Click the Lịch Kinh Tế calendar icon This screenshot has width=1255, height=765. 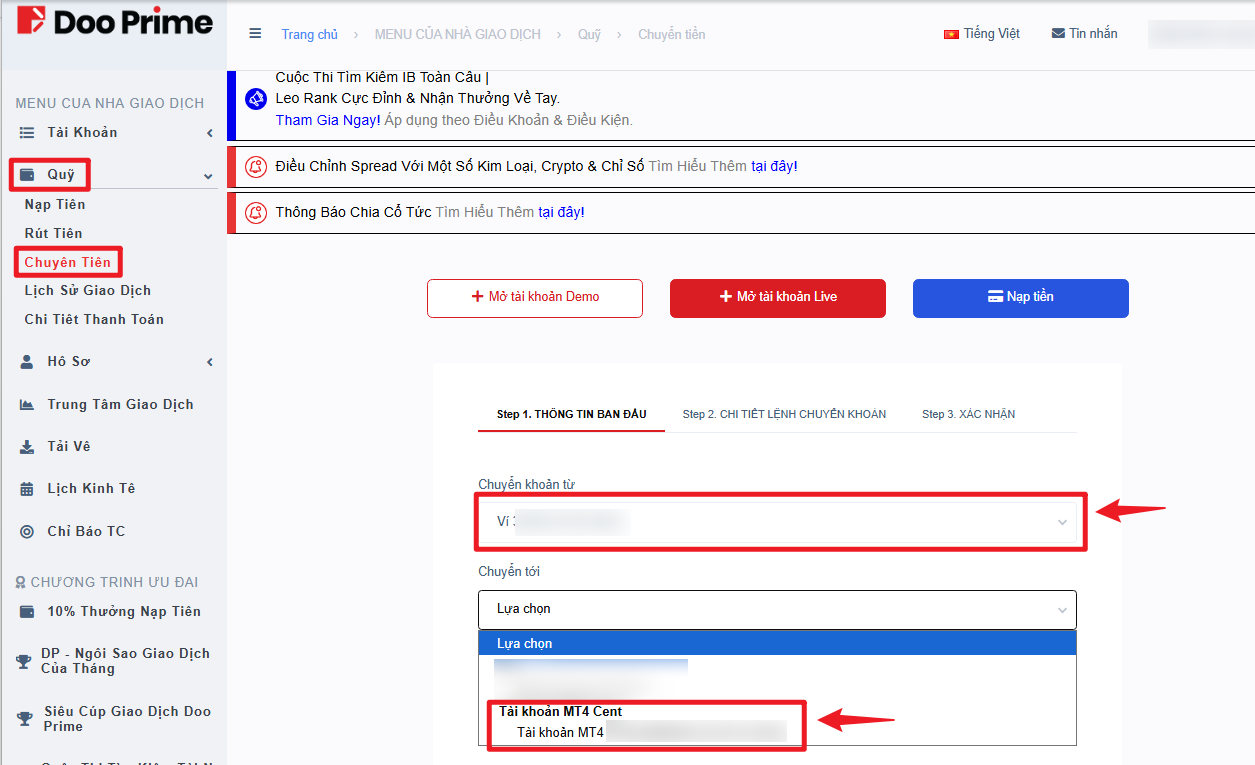pos(27,489)
